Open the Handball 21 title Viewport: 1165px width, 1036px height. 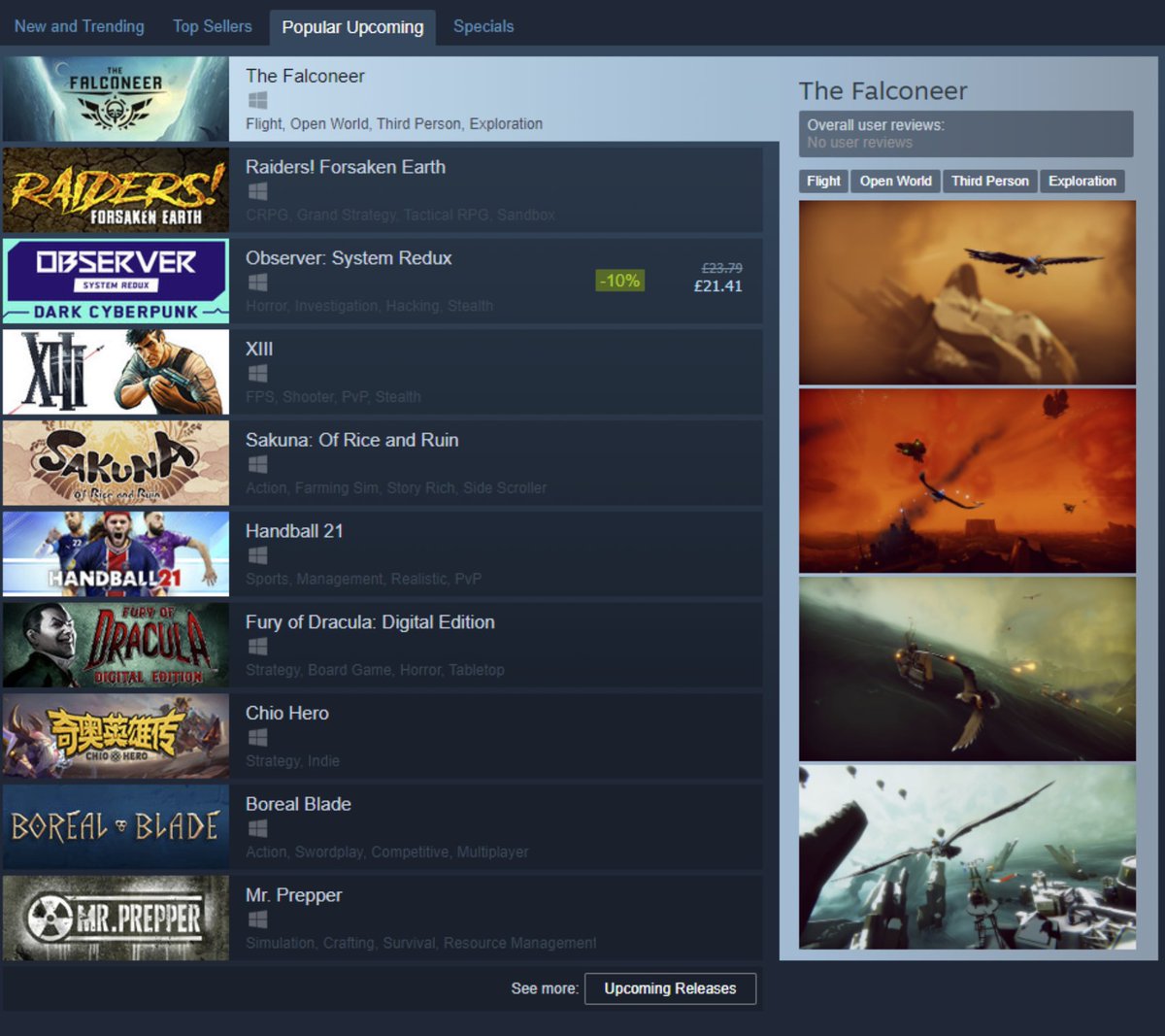pos(294,531)
